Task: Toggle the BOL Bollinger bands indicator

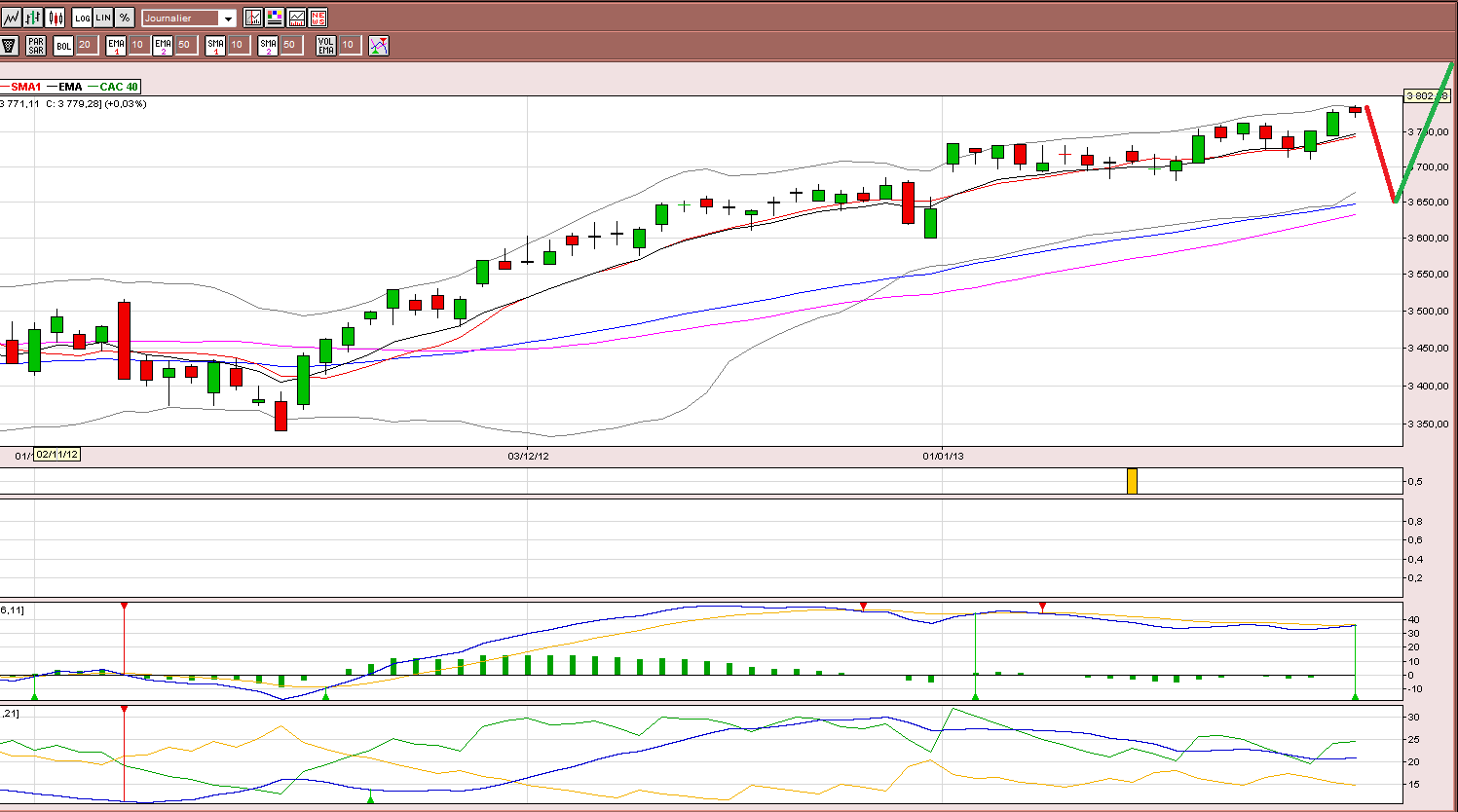Action: pyautogui.click(x=63, y=45)
